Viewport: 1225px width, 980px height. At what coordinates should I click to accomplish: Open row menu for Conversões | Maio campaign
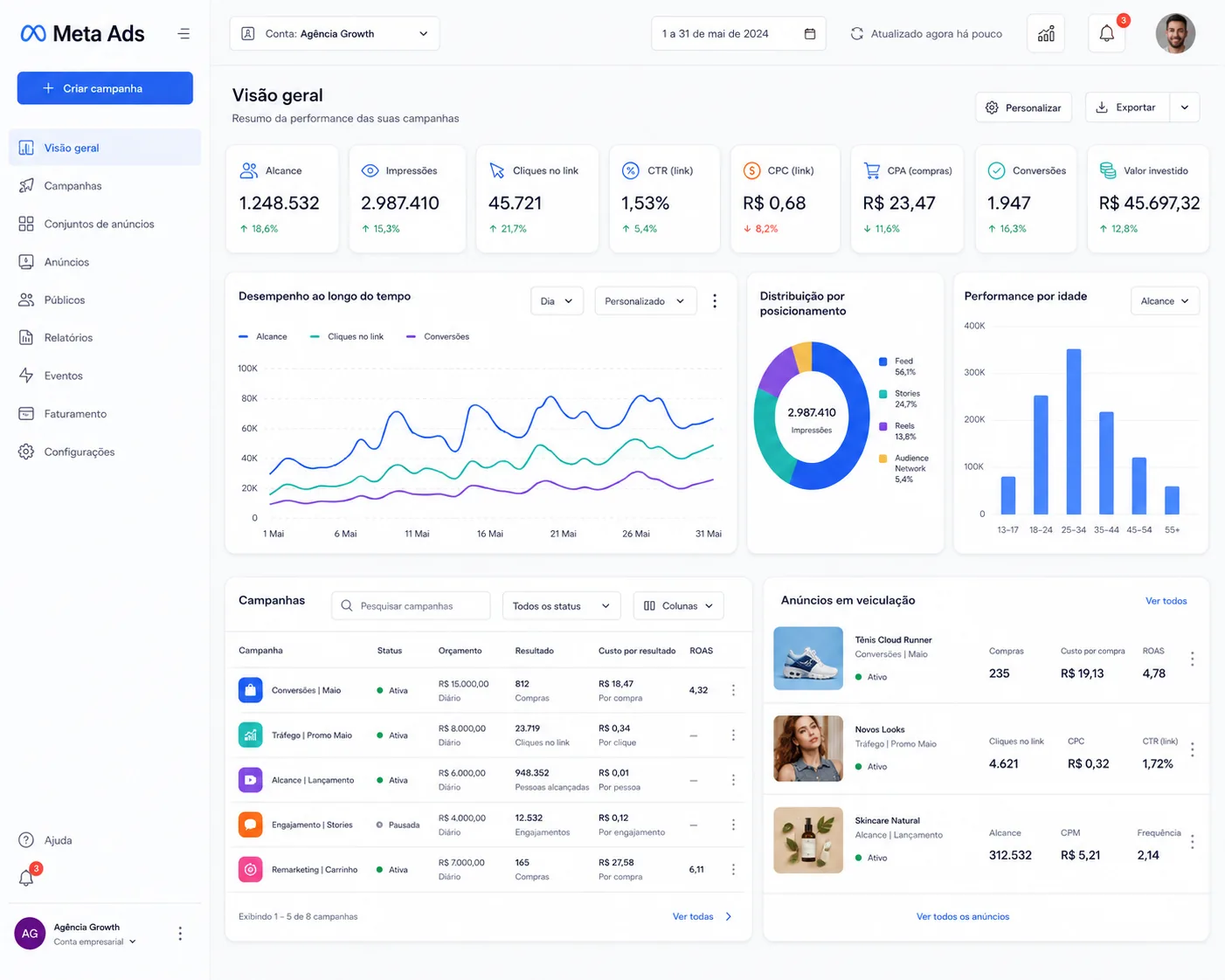733,690
